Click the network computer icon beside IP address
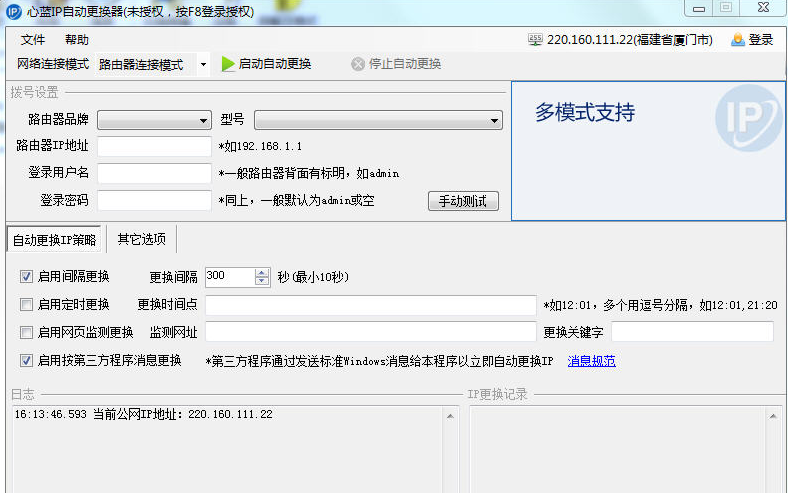 pyautogui.click(x=535, y=39)
